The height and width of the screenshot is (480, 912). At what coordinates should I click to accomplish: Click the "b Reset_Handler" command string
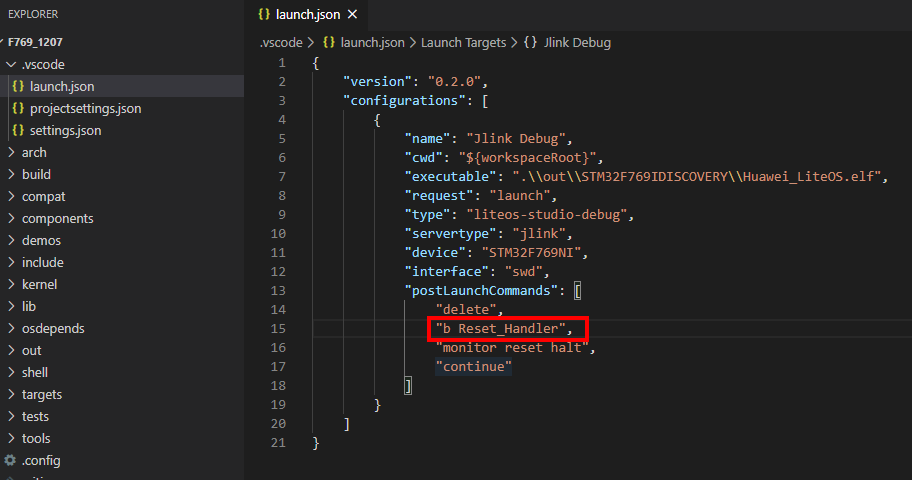[501, 329]
